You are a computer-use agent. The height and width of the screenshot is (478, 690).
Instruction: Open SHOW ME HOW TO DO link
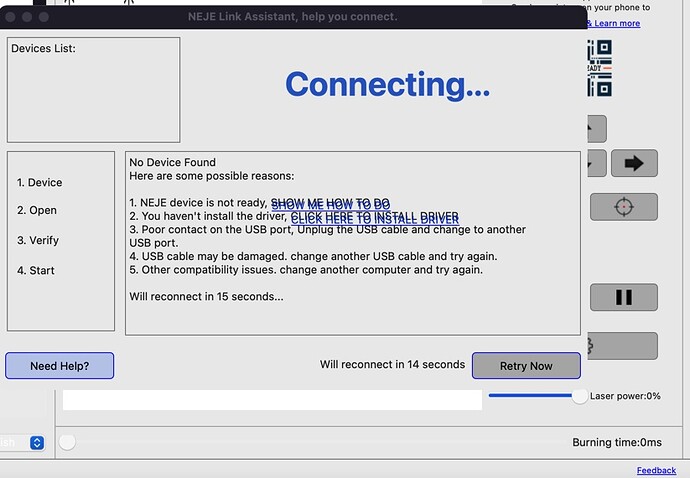[x=330, y=204]
